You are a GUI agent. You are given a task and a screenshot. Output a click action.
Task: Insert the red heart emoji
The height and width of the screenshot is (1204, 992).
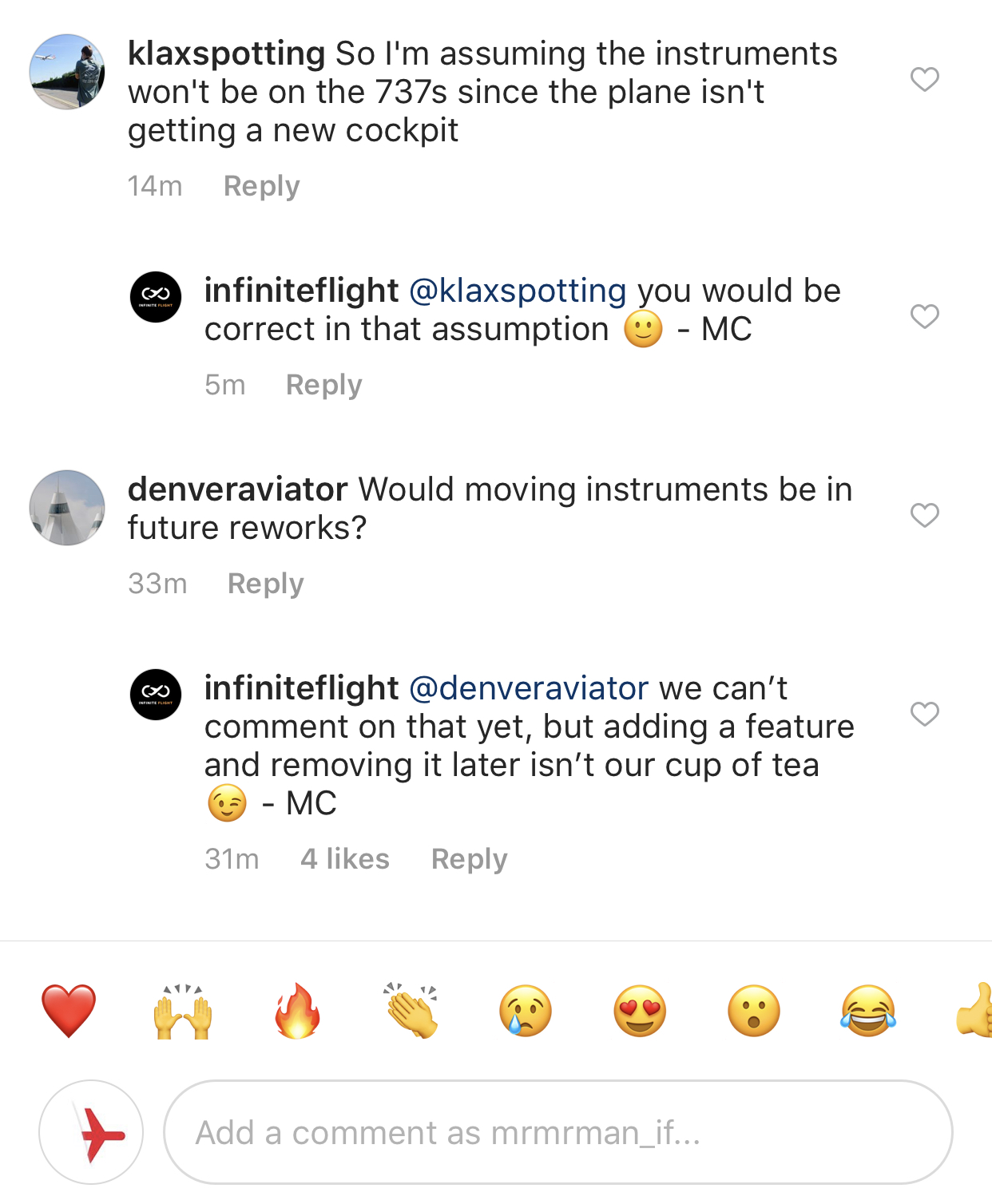pyautogui.click(x=69, y=1011)
